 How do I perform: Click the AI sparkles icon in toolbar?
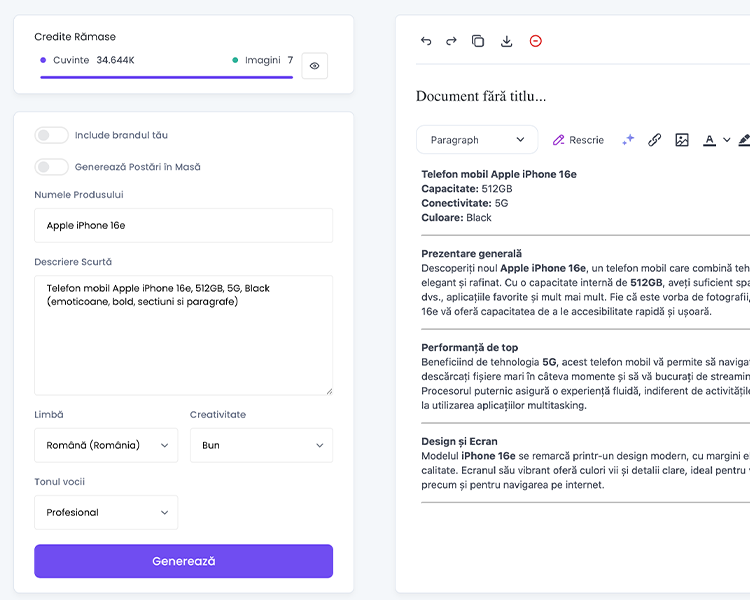(628, 140)
